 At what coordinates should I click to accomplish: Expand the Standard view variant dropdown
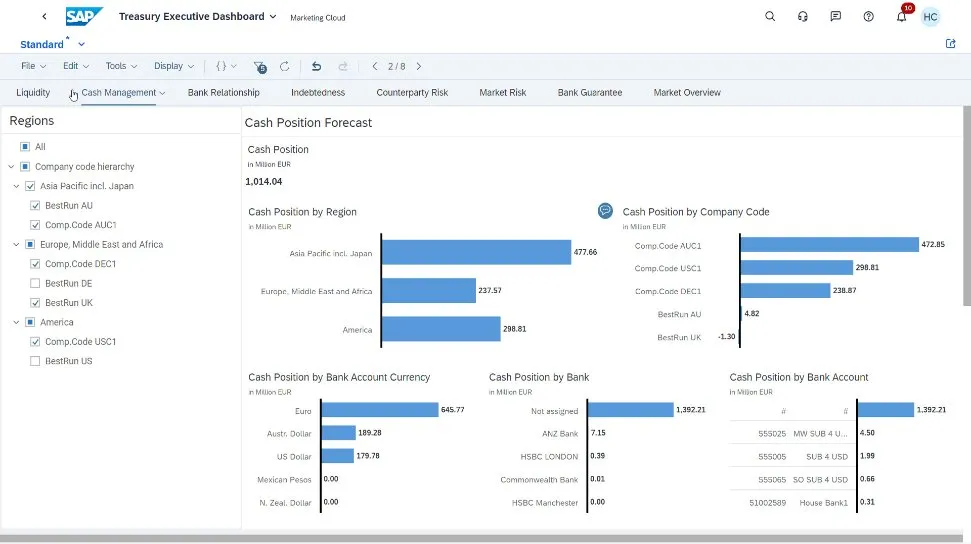[x=81, y=45]
